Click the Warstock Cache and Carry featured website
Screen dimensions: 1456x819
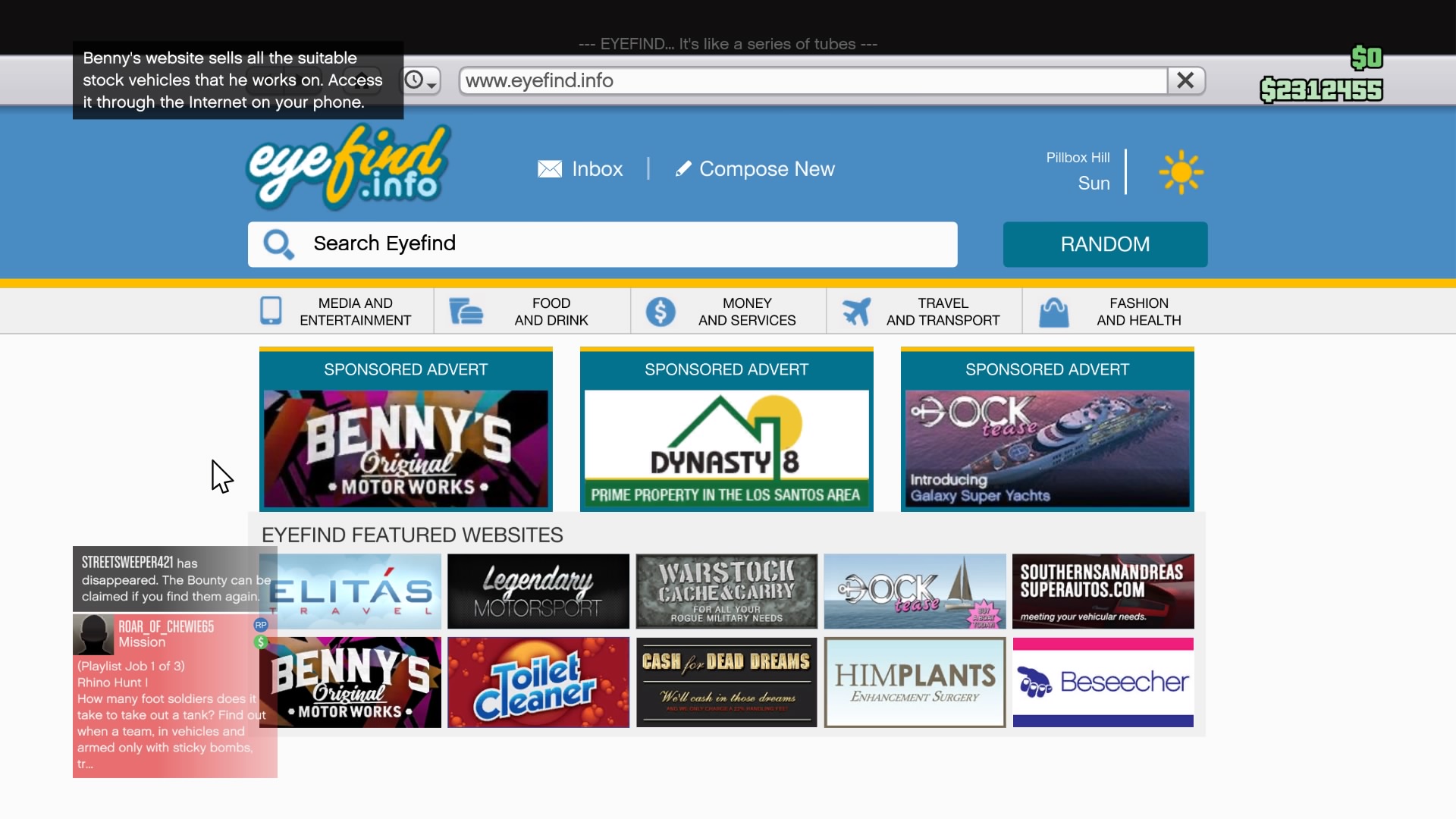click(x=727, y=591)
